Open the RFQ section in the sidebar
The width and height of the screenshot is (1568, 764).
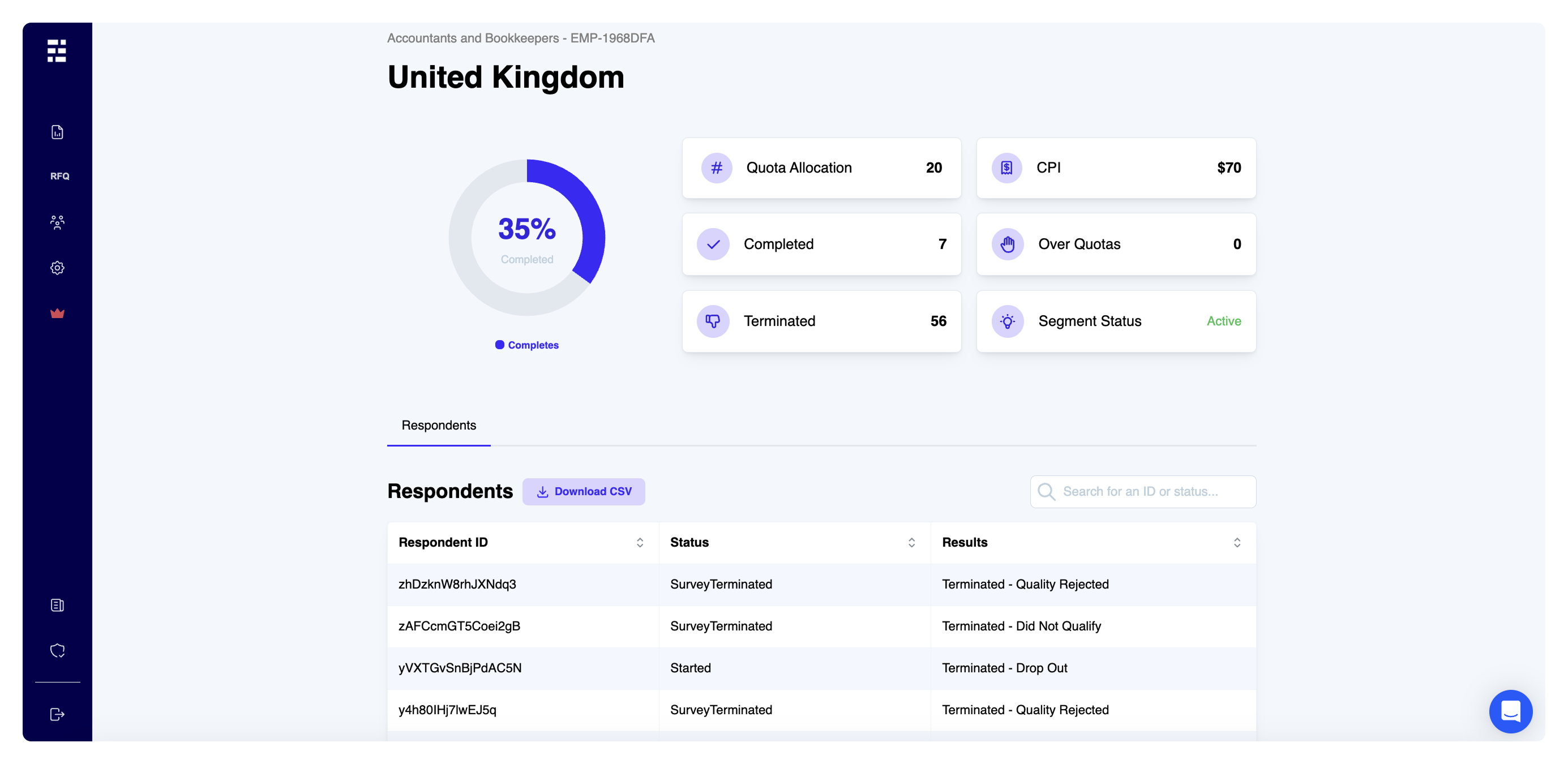pyautogui.click(x=59, y=176)
